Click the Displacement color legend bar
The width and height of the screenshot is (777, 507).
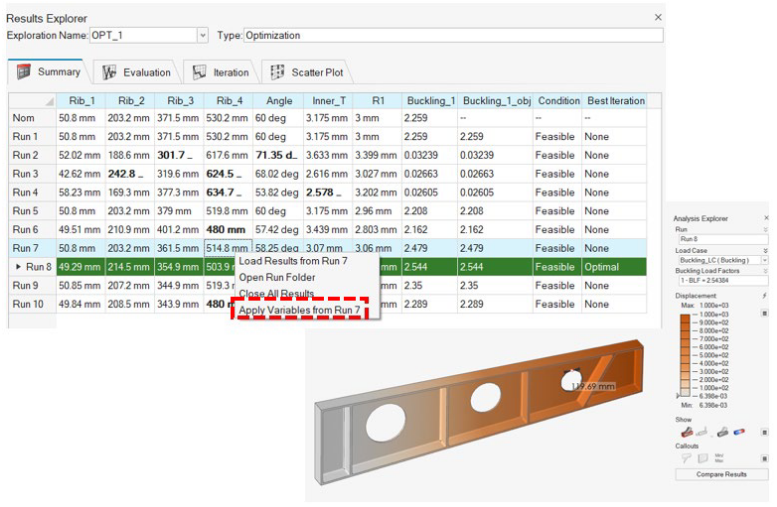point(684,356)
